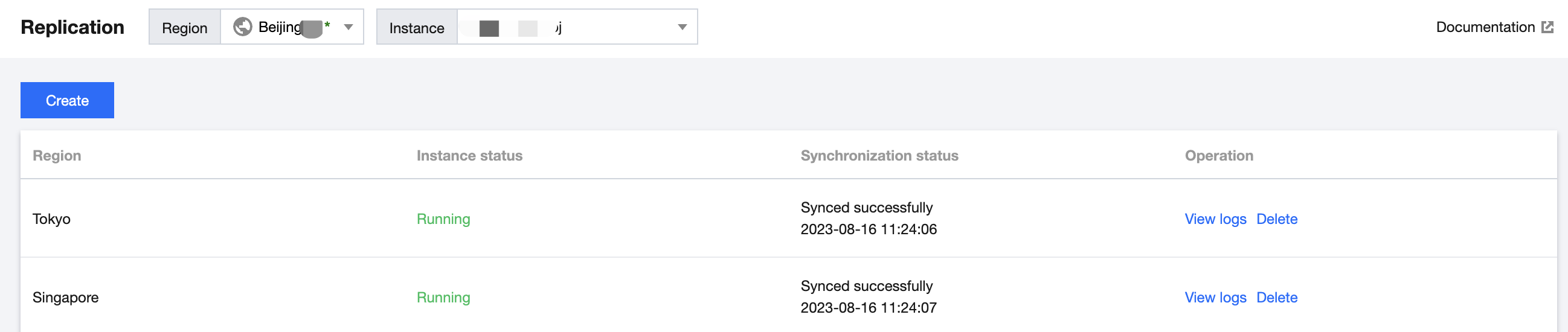Open the Documentation link

coord(1485,27)
